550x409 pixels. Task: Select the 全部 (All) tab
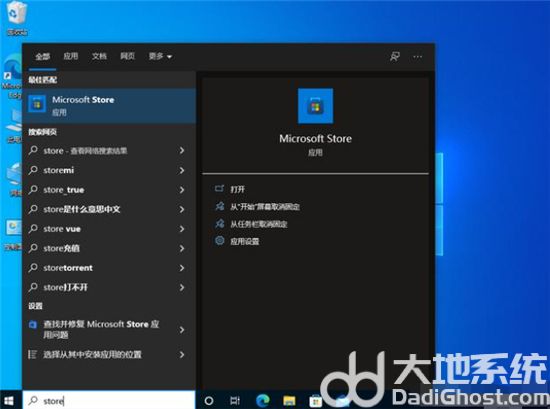point(43,56)
